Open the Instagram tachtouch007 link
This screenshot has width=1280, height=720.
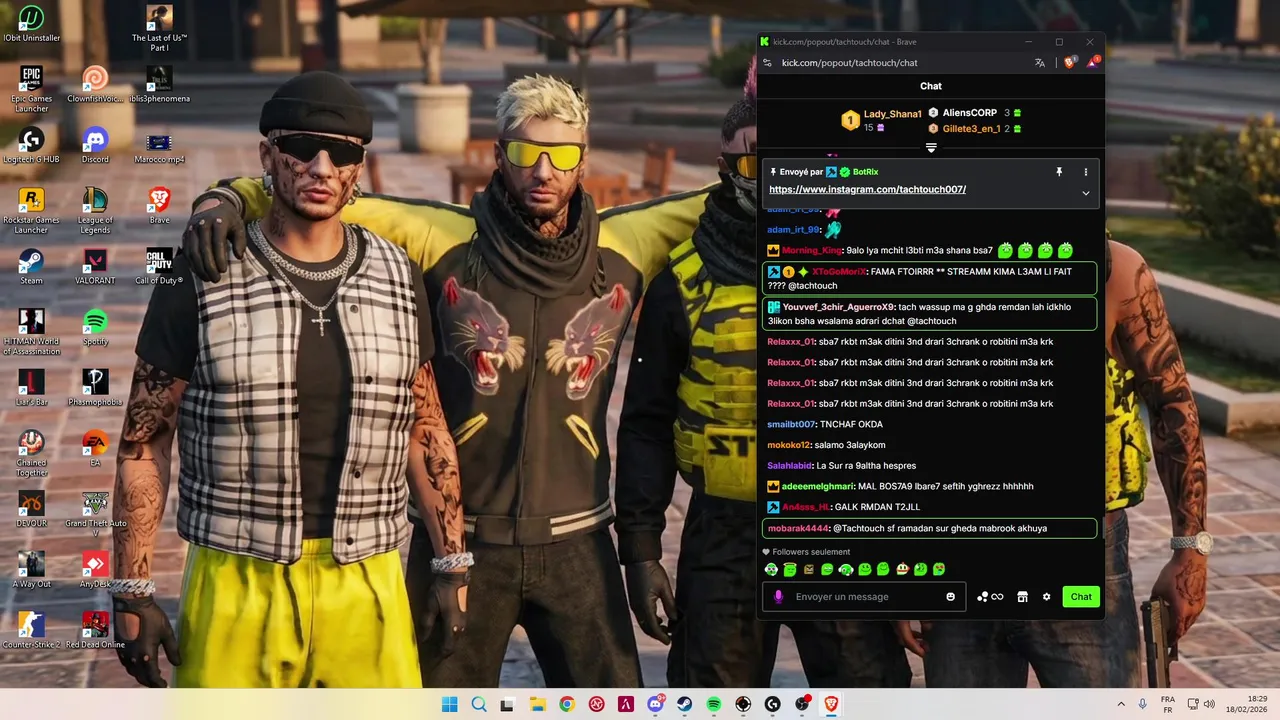click(867, 189)
